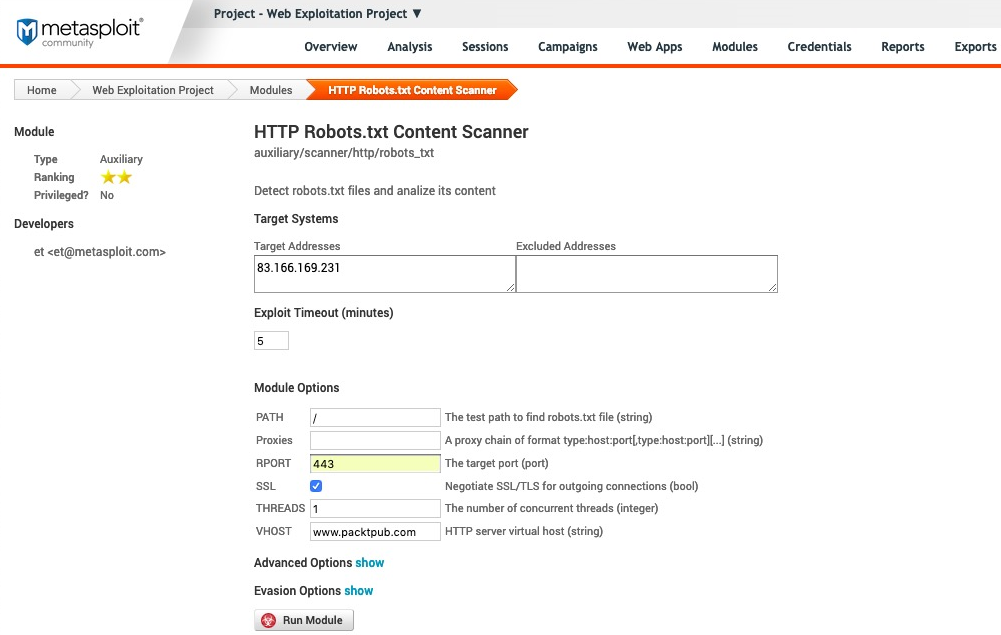Navigate to Web Exploitation Project breadcrumb
Viewport: 1001px width, 635px height.
point(153,90)
